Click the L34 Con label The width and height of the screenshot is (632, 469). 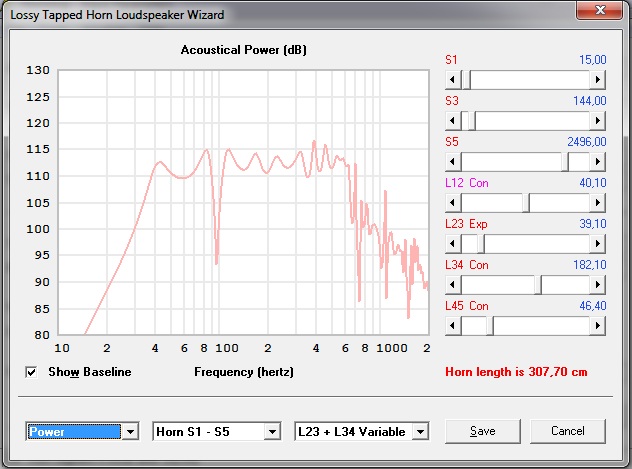(x=467, y=265)
